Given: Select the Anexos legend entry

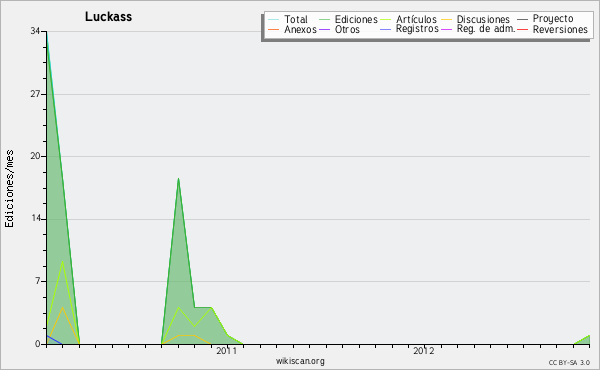Looking at the screenshot, I should point(300,29).
